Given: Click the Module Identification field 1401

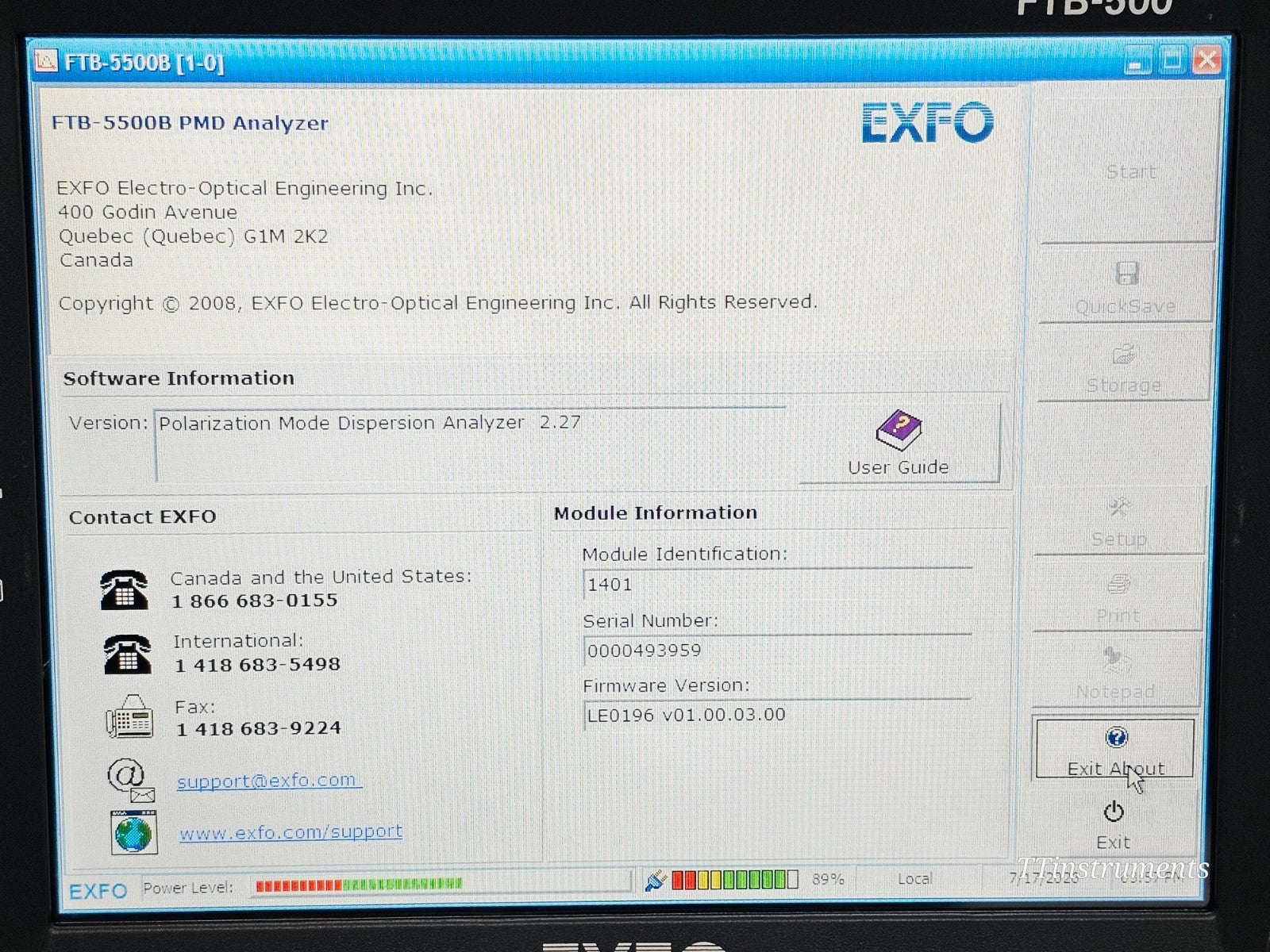Looking at the screenshot, I should (777, 585).
